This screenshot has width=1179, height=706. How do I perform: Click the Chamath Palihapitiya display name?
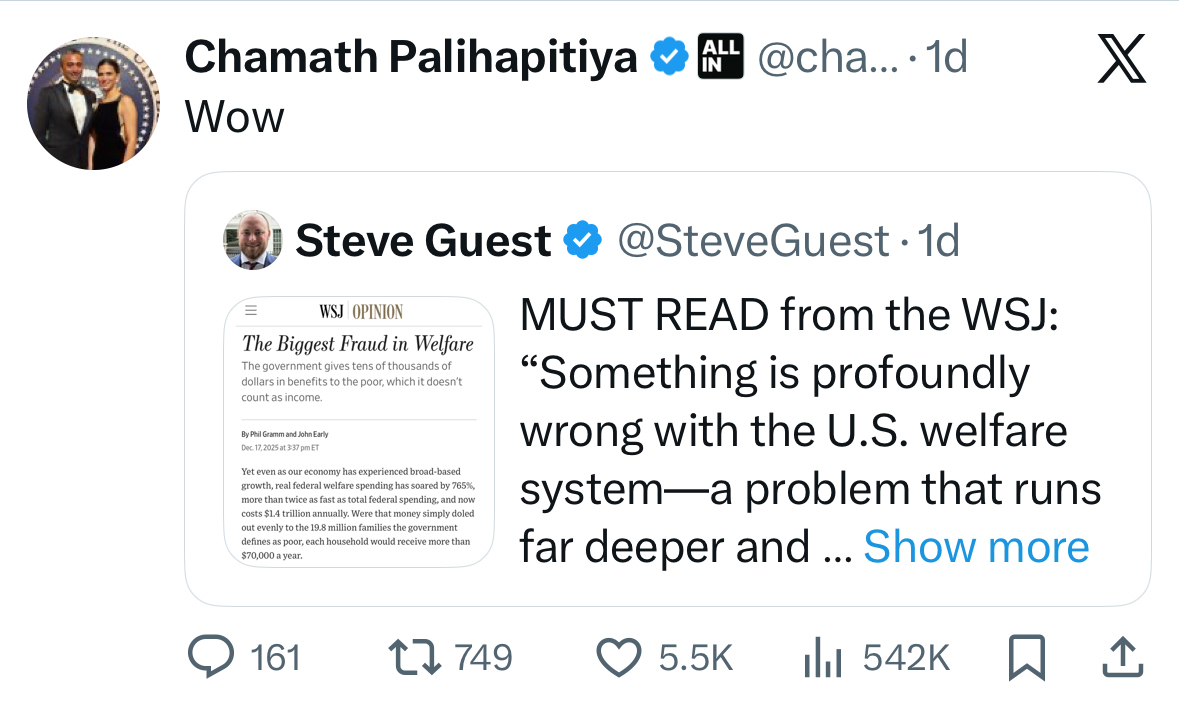point(411,58)
